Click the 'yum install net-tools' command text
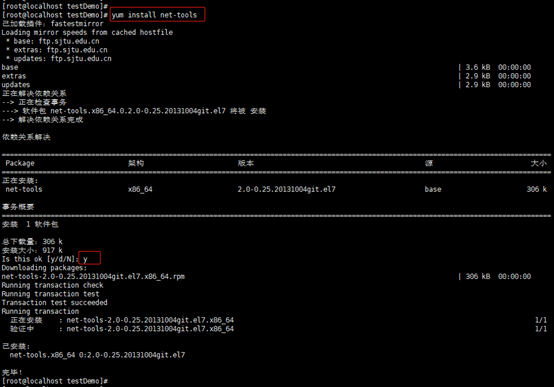 154,15
